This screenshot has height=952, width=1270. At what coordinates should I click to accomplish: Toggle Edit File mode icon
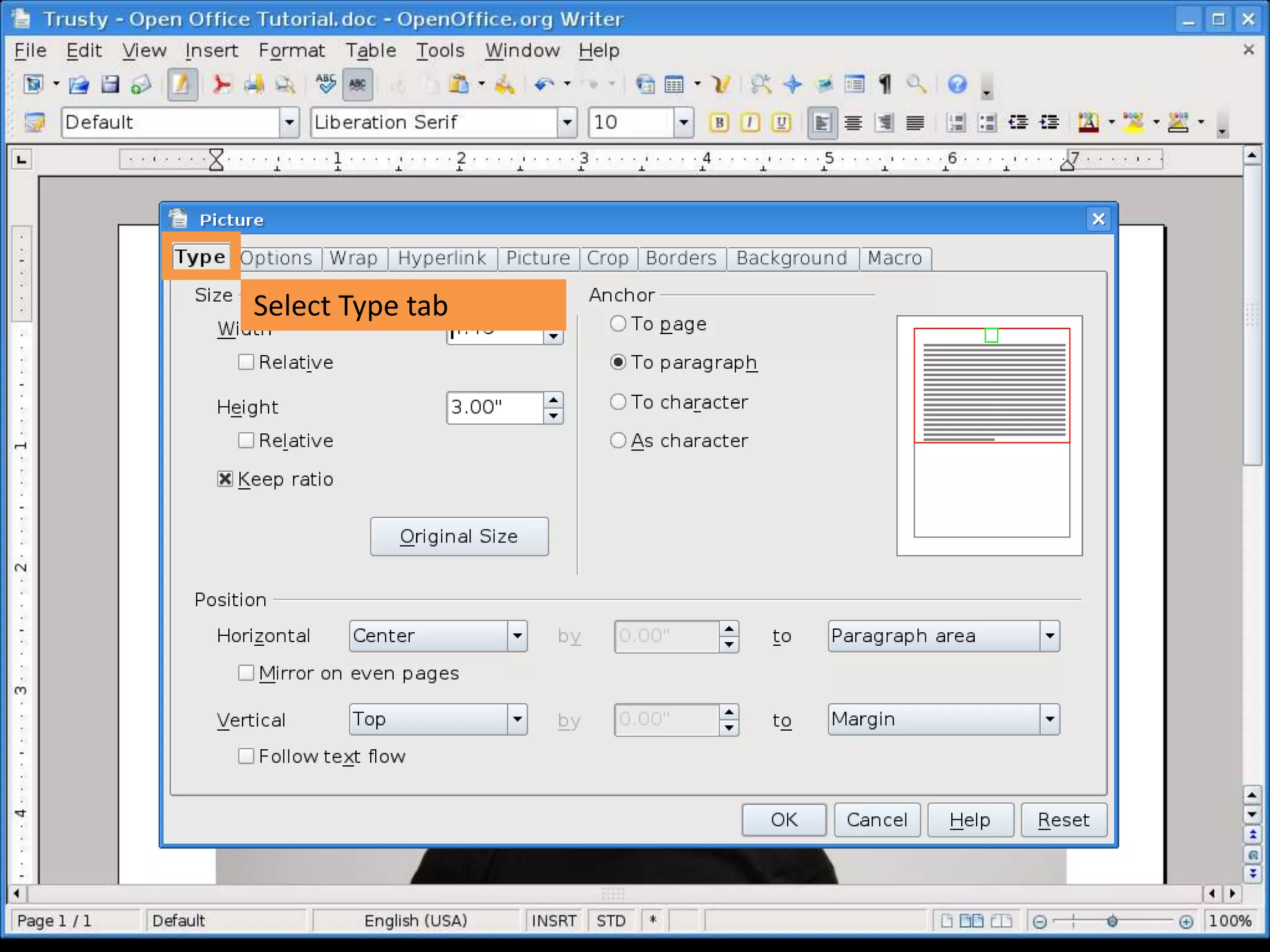pyautogui.click(x=181, y=84)
